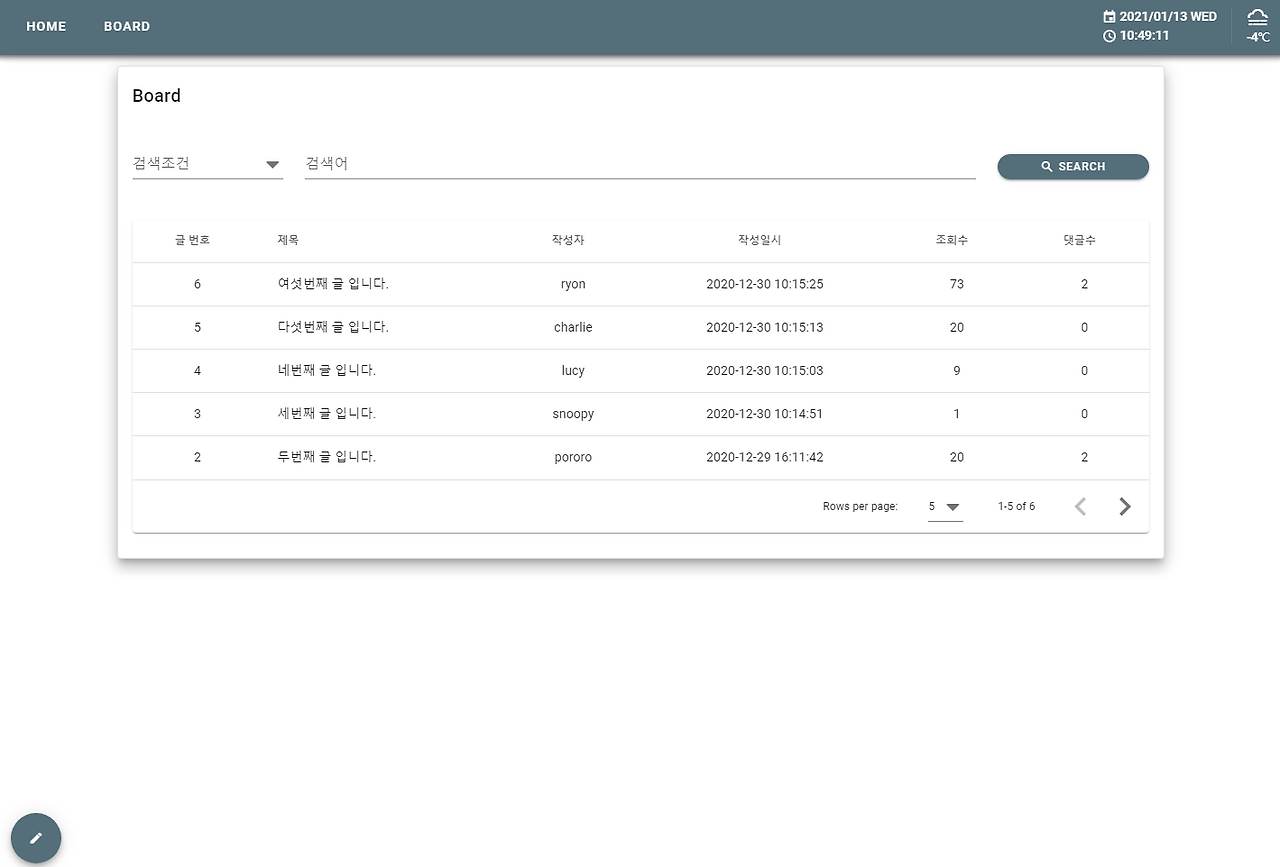Expand the rows-per-page arrow showing 5

[x=954, y=507]
